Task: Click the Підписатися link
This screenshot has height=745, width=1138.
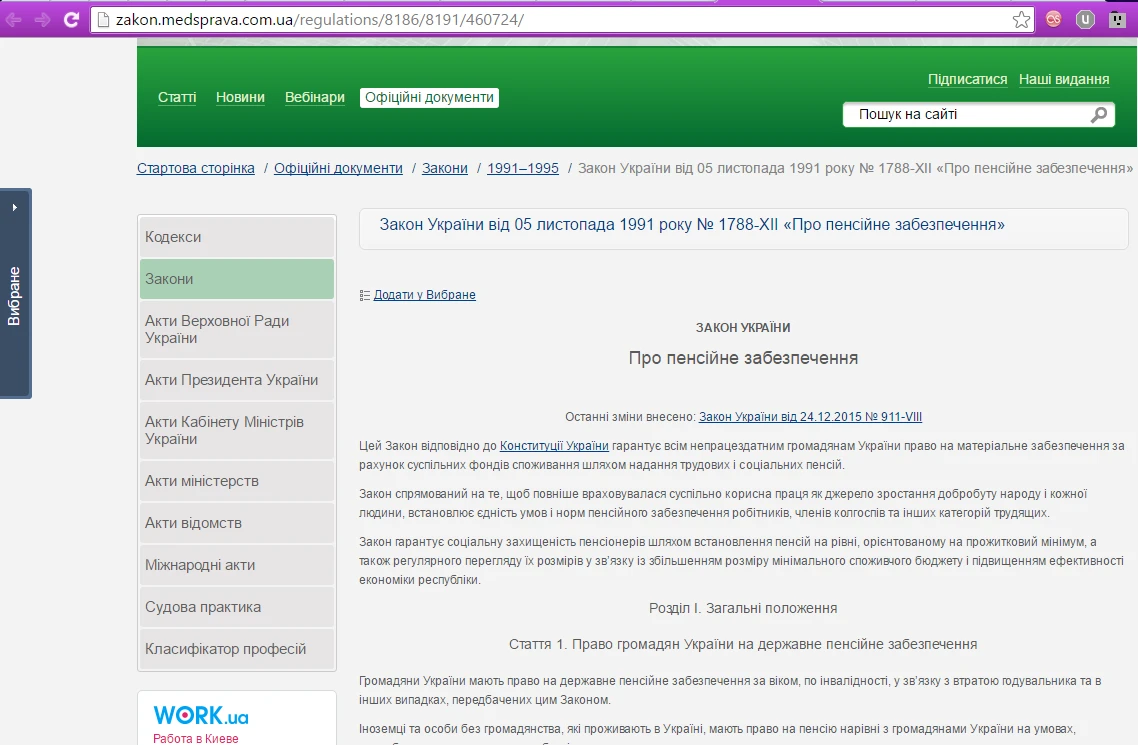Action: click(967, 79)
